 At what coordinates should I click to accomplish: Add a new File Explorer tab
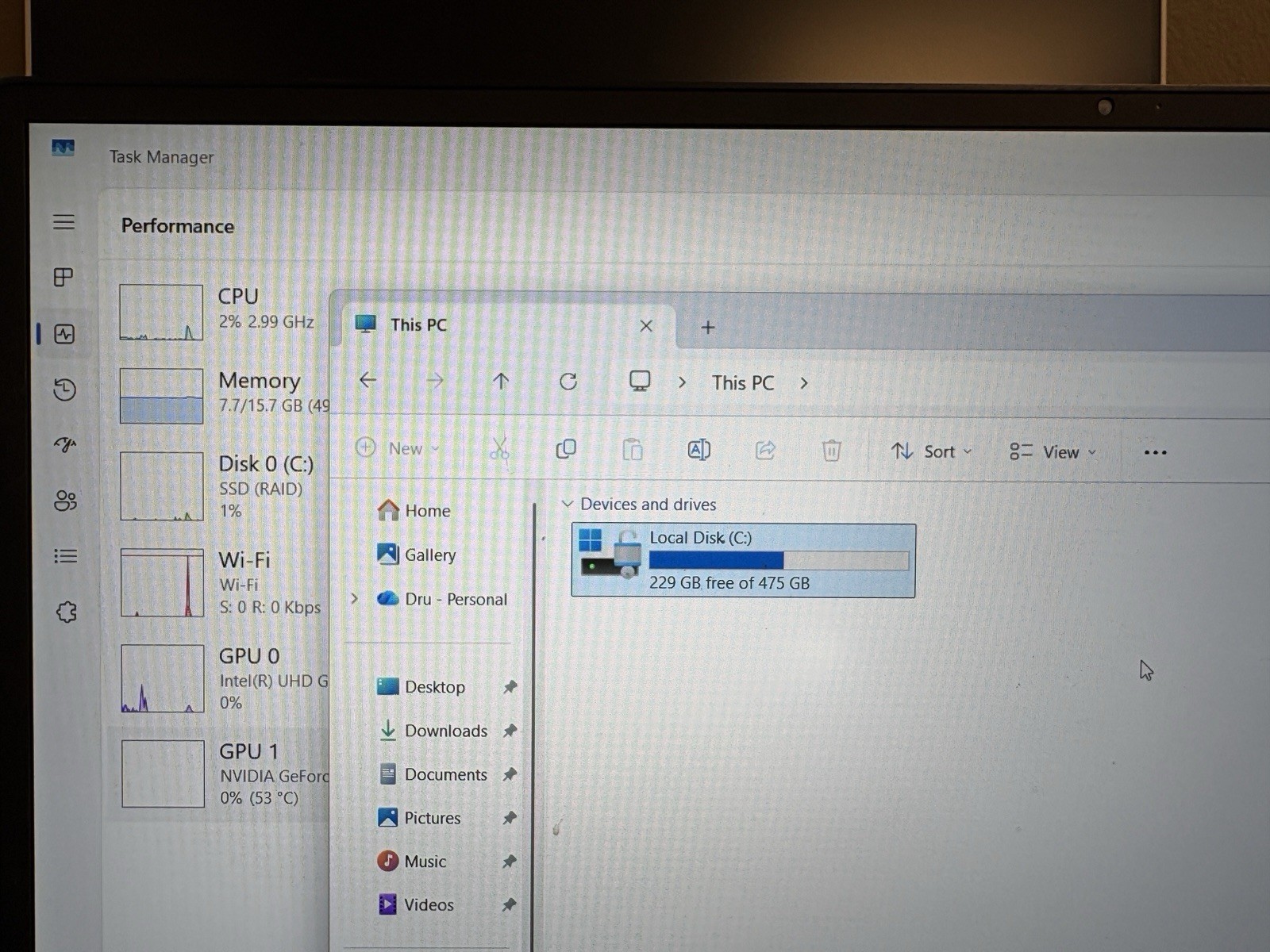click(708, 327)
